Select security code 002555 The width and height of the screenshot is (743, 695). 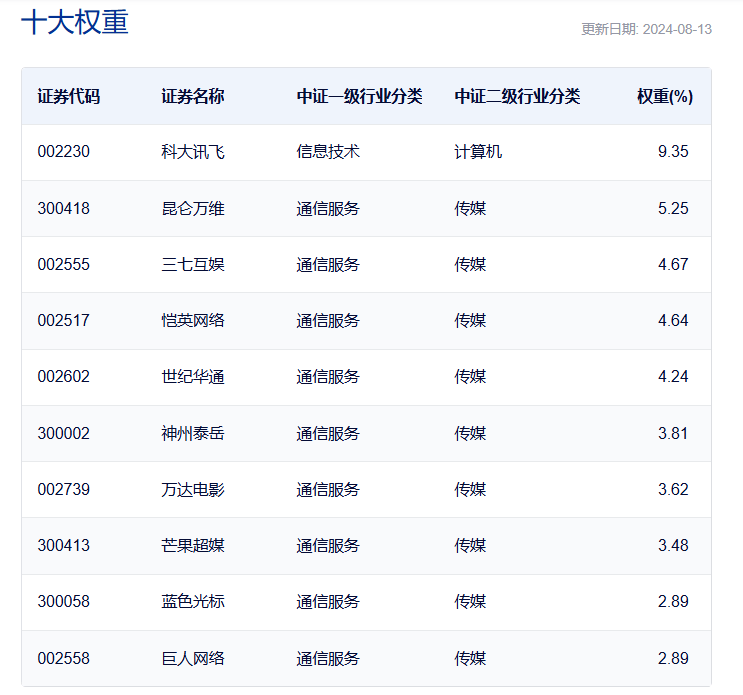63,264
